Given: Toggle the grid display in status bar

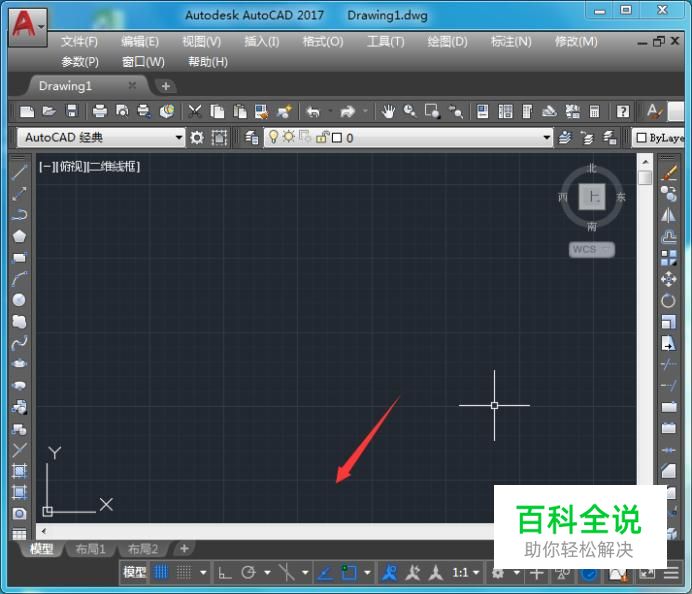Looking at the screenshot, I should point(161,573).
